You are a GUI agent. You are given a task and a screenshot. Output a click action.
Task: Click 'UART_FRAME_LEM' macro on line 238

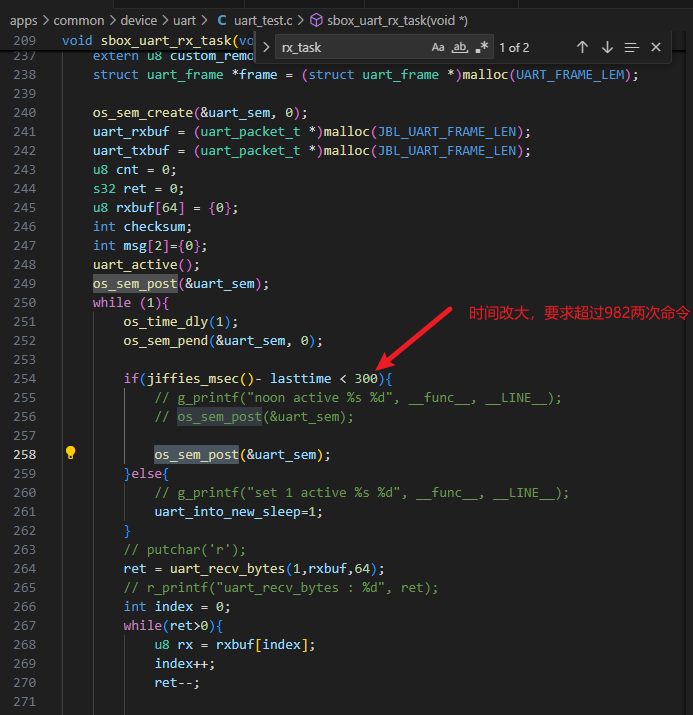click(569, 75)
